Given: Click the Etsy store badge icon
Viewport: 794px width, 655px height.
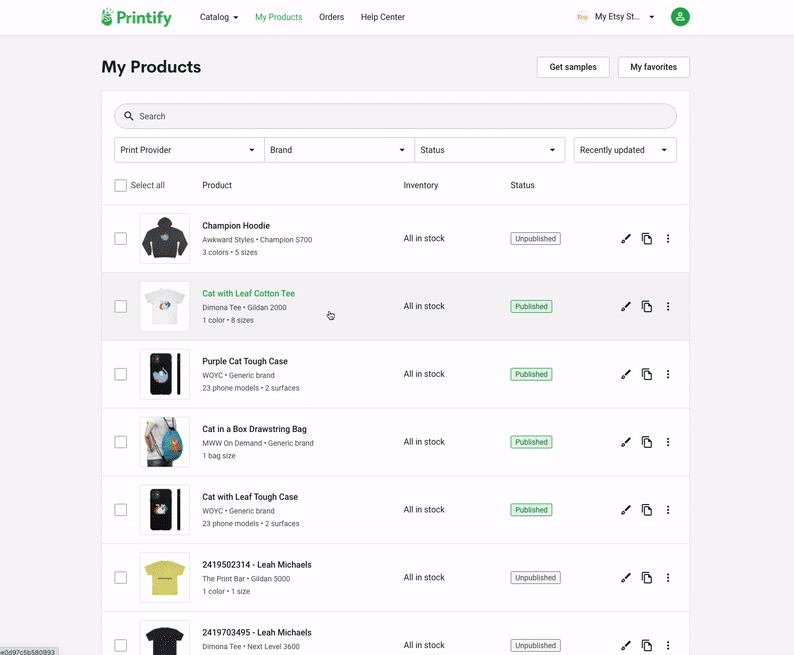Looking at the screenshot, I should pyautogui.click(x=582, y=17).
